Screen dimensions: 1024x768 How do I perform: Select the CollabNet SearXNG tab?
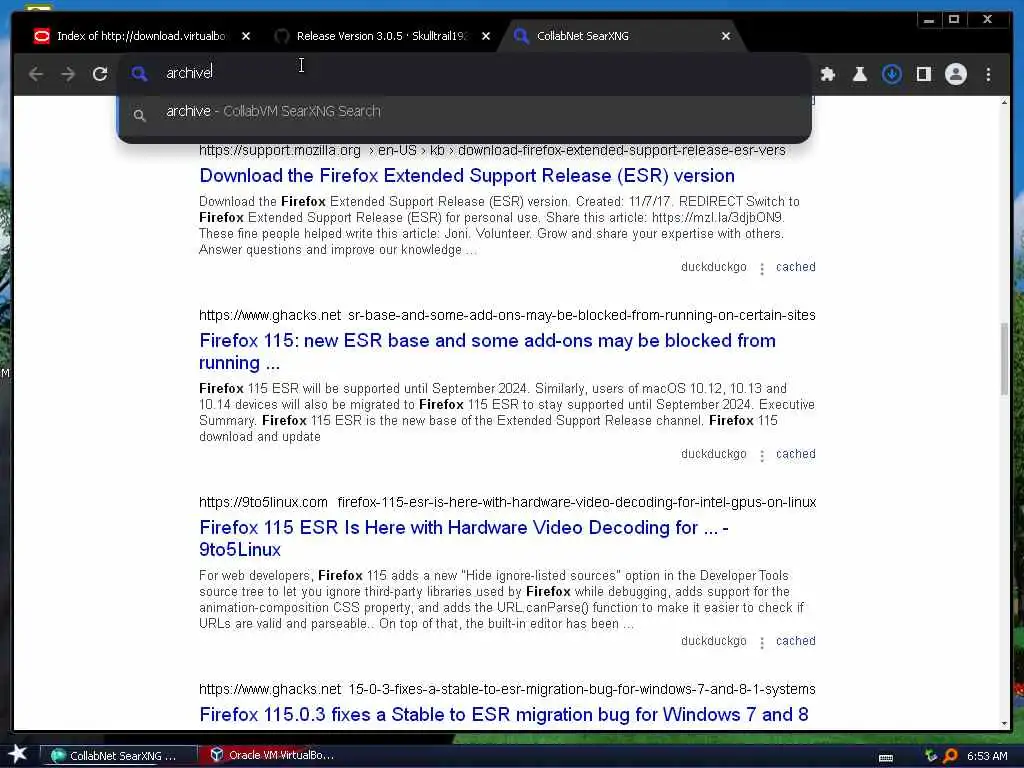[622, 36]
